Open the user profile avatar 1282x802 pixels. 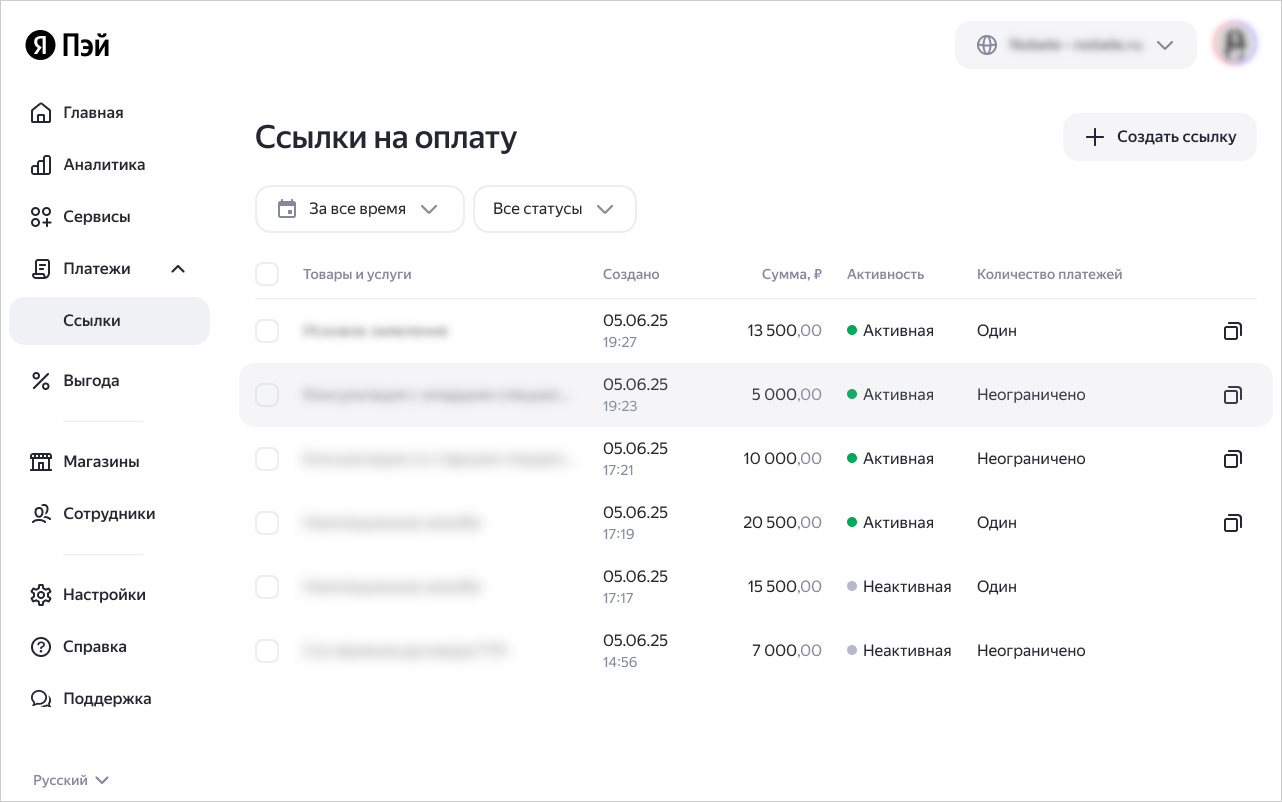tap(1234, 45)
